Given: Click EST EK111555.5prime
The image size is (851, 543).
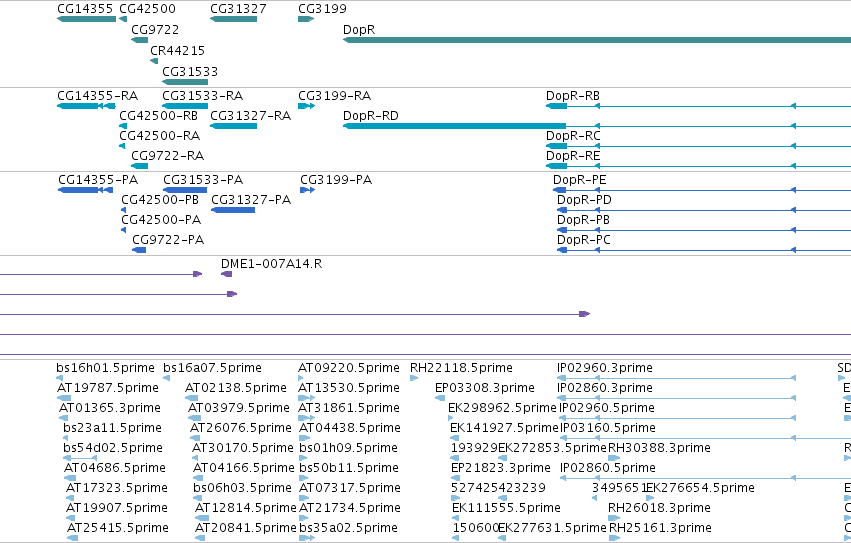Looking at the screenshot, I should tap(456, 519).
